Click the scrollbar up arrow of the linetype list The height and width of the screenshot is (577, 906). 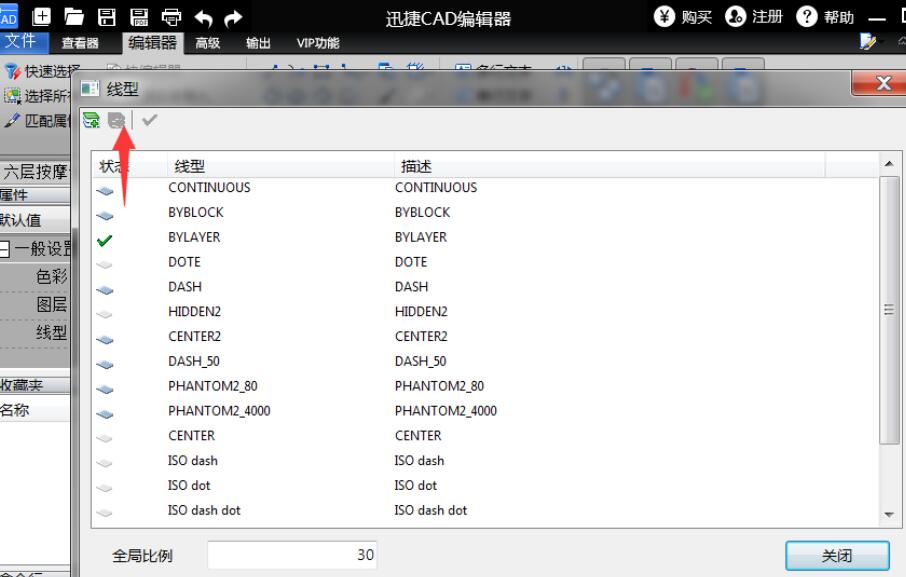tap(889, 164)
